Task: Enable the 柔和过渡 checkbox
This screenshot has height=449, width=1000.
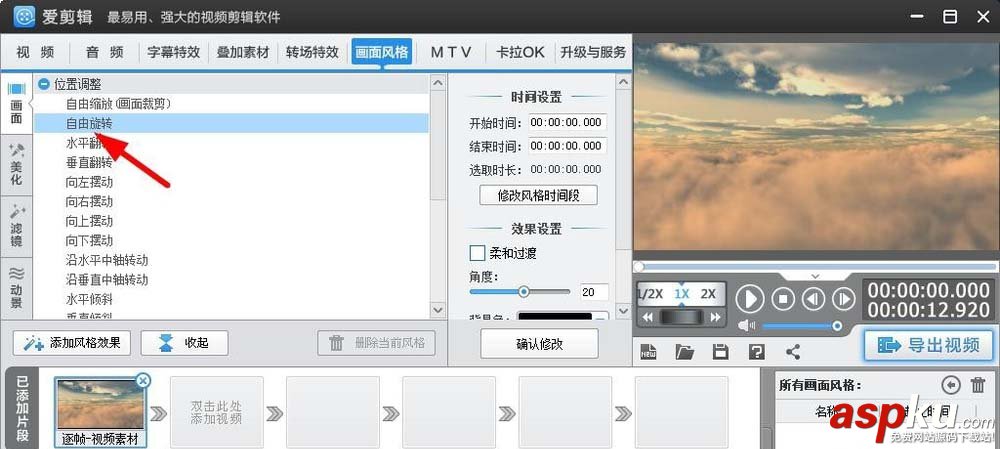Action: pos(477,253)
